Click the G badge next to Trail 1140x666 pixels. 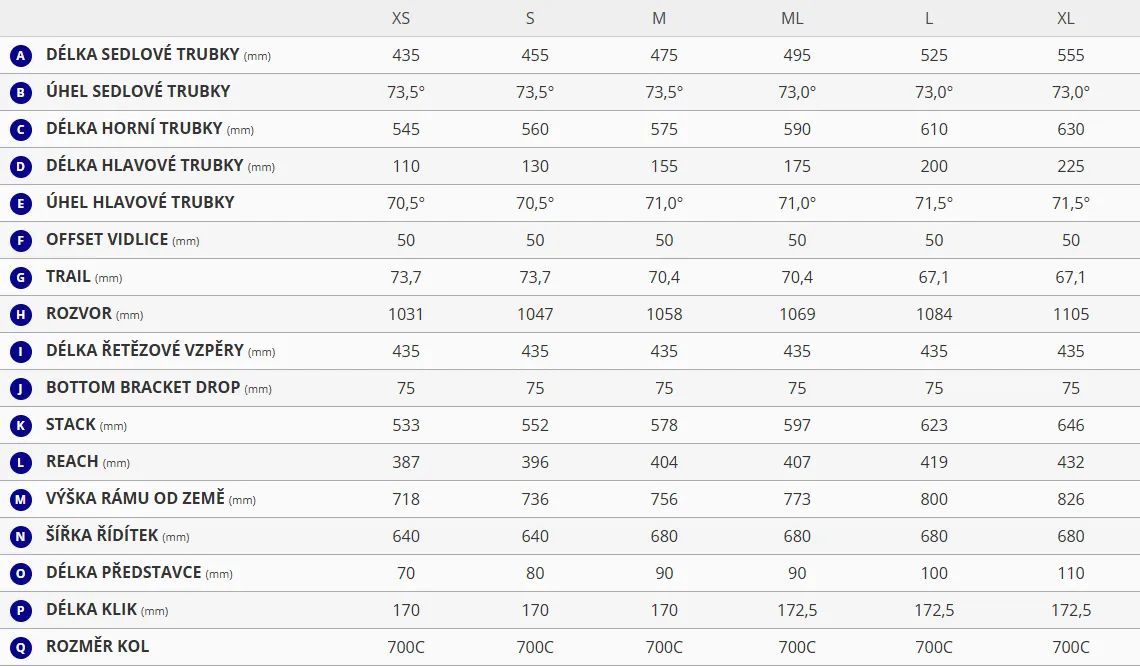pos(20,278)
